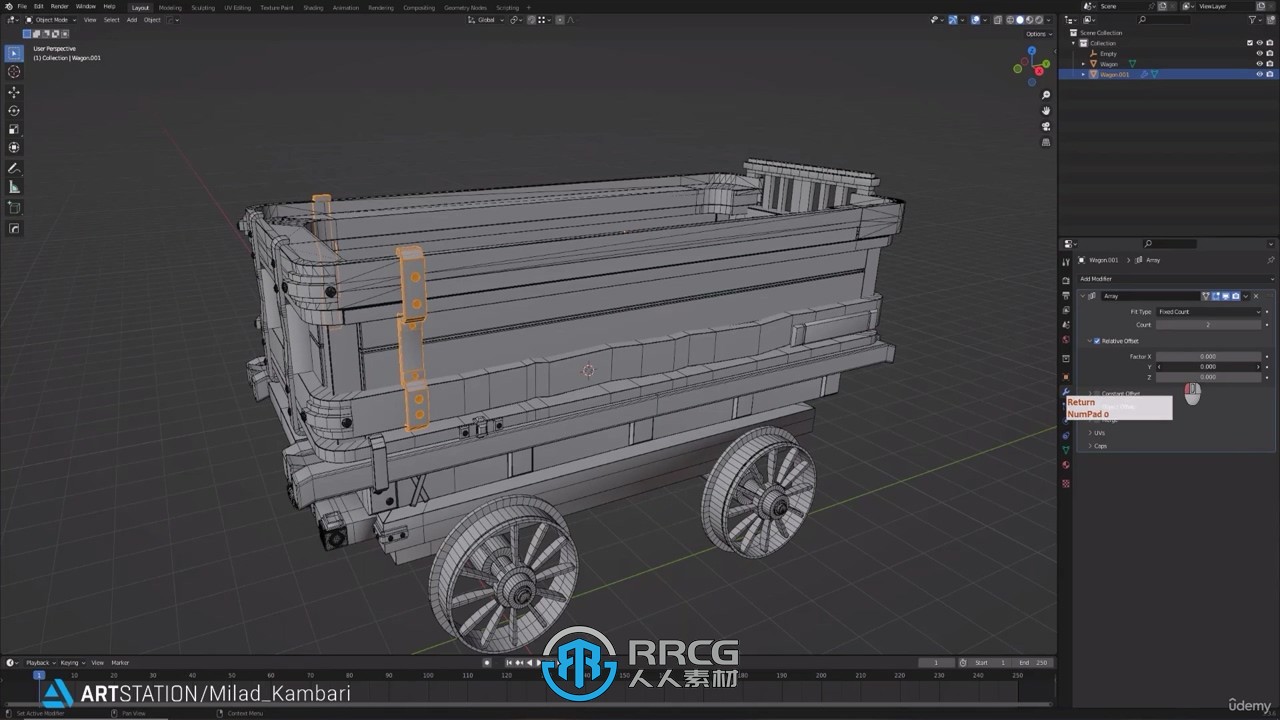Open World properties tab
This screenshot has width=1280, height=720.
coord(1066,340)
